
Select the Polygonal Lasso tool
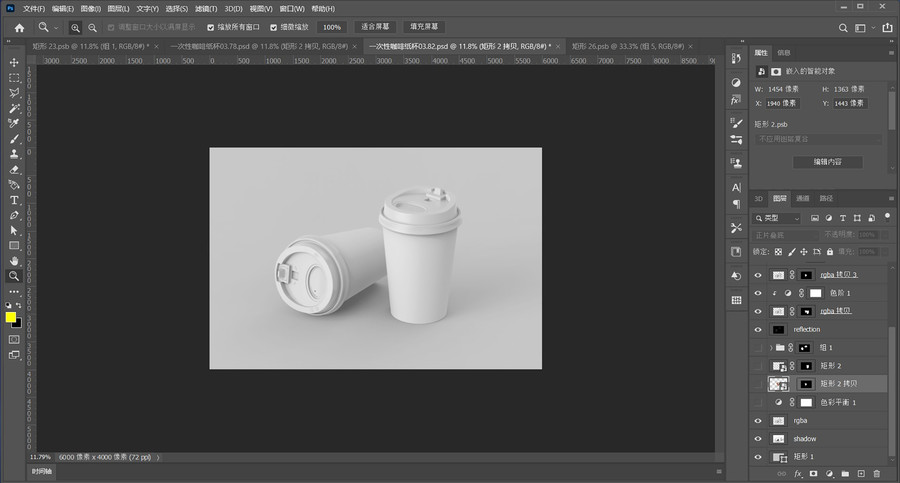tap(14, 93)
